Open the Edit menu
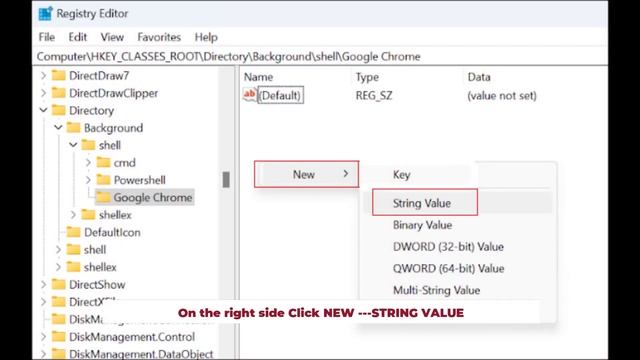640x360 pixels. [78, 37]
